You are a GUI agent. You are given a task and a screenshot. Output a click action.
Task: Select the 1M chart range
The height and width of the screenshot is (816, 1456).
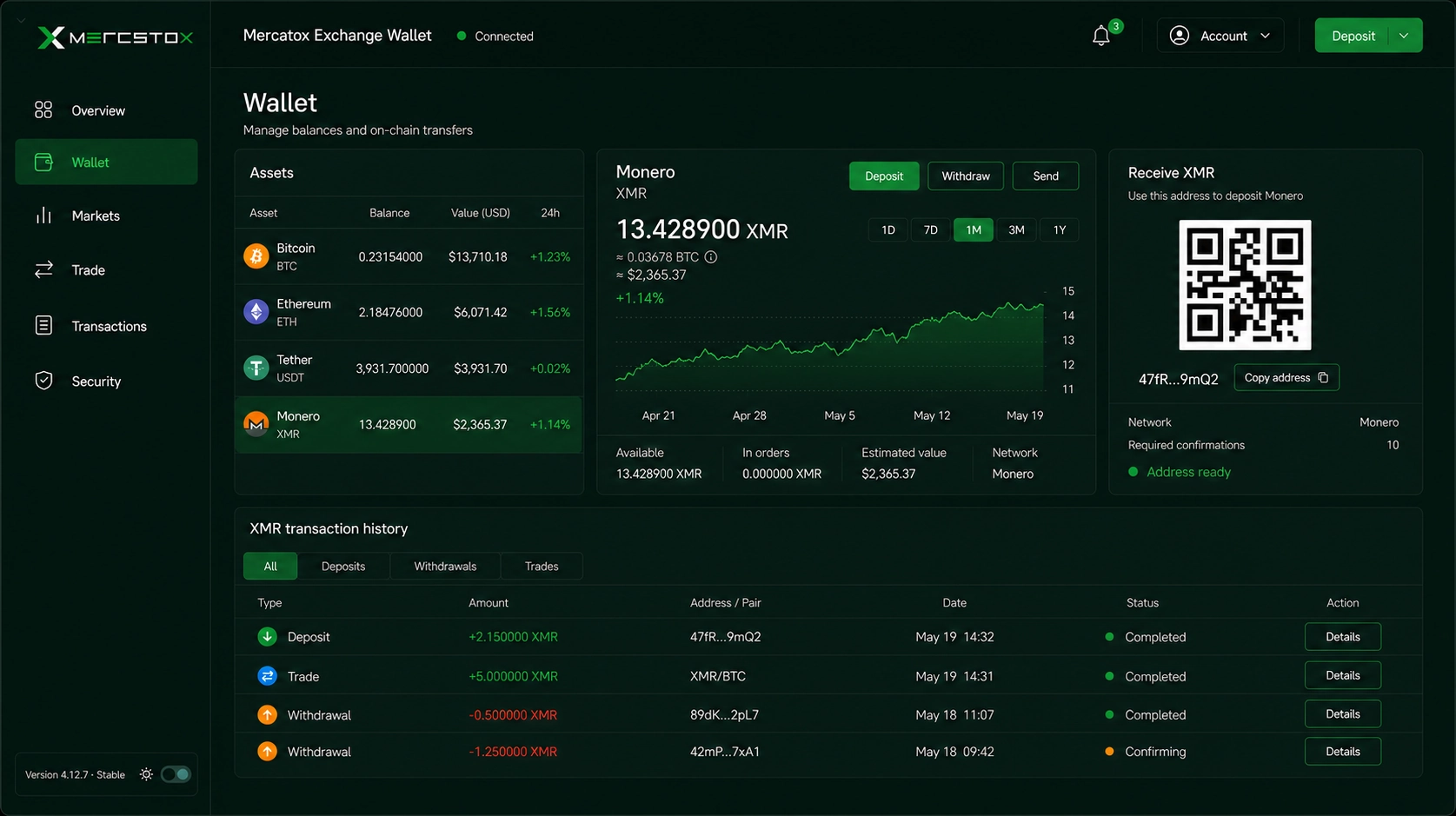(x=974, y=229)
